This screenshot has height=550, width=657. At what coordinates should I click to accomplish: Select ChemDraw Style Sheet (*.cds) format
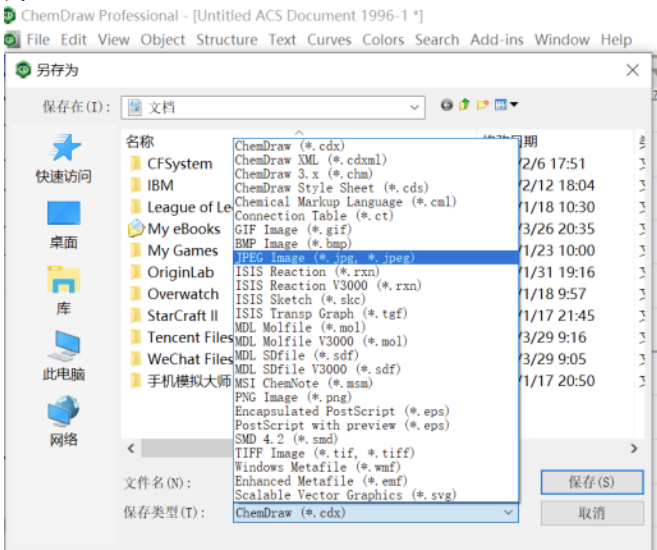click(x=375, y=188)
